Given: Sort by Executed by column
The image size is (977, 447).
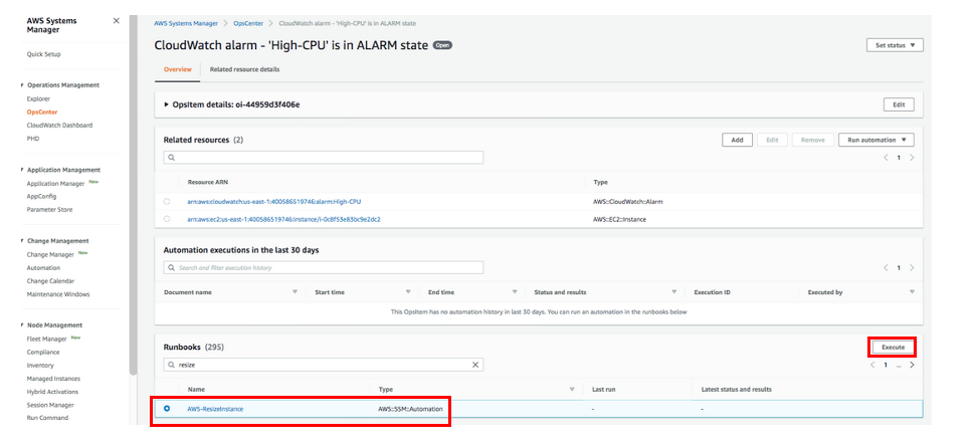Looking at the screenshot, I should 912,292.
